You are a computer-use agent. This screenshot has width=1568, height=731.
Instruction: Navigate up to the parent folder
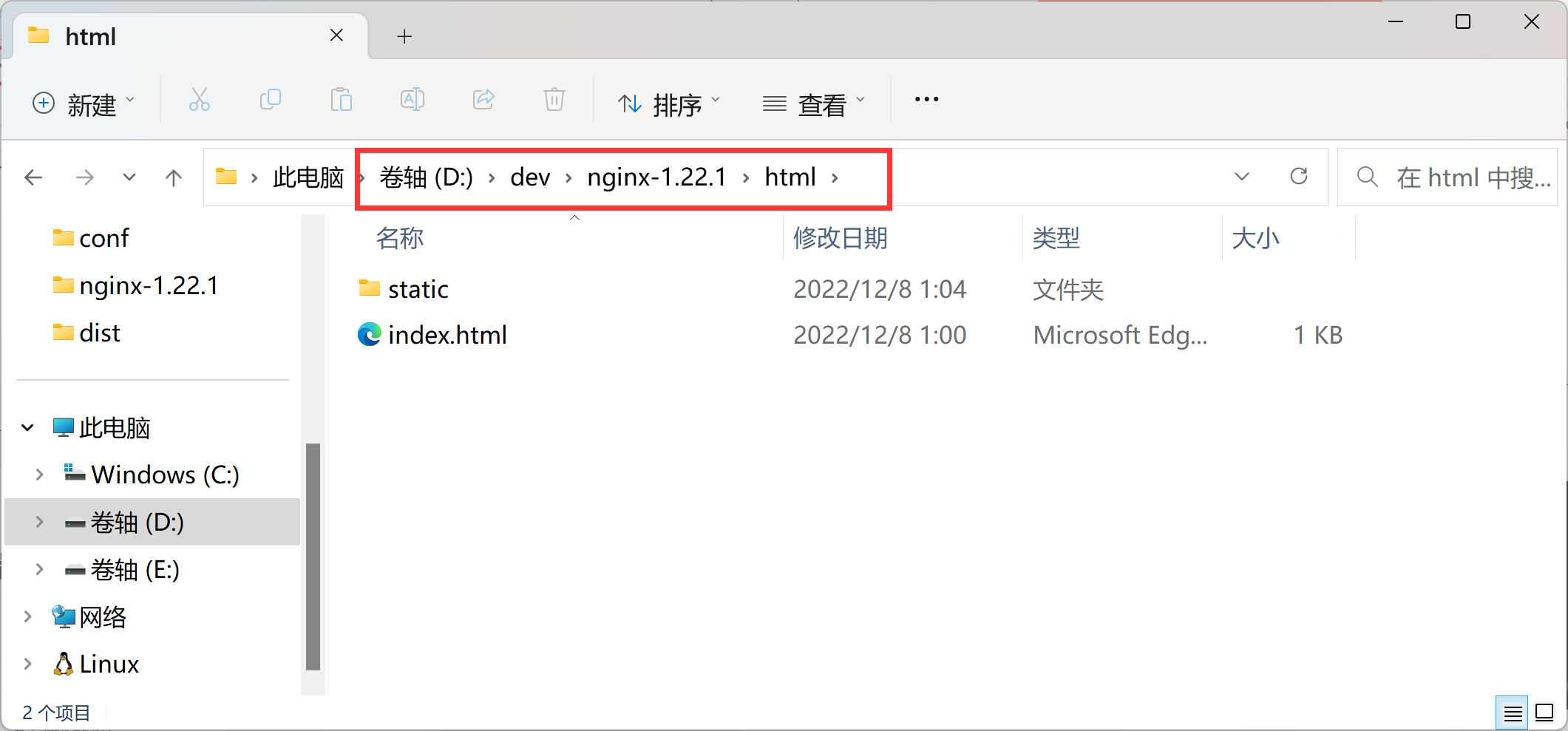173,177
